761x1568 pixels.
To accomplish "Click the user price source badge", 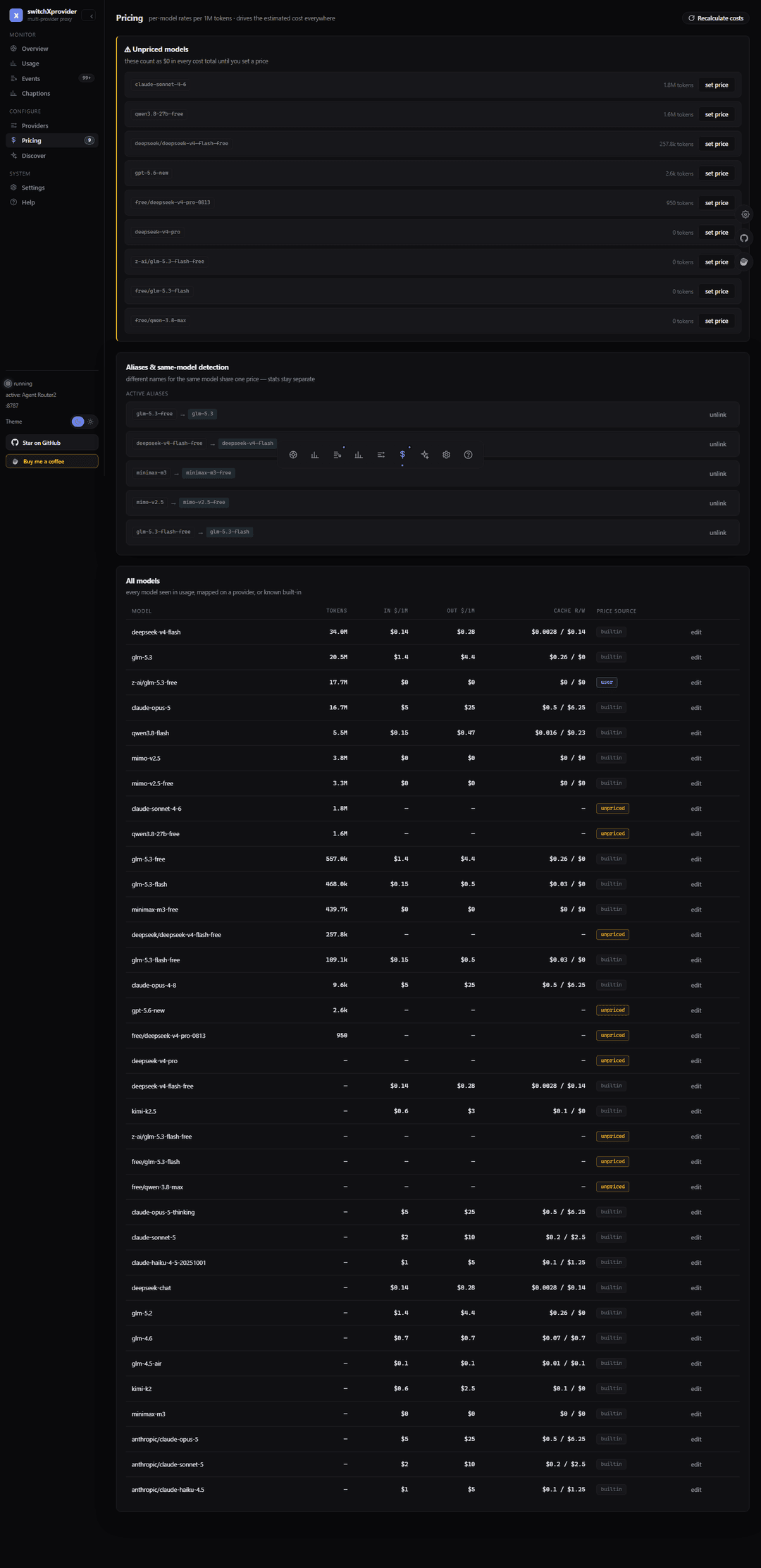I will click(x=607, y=682).
